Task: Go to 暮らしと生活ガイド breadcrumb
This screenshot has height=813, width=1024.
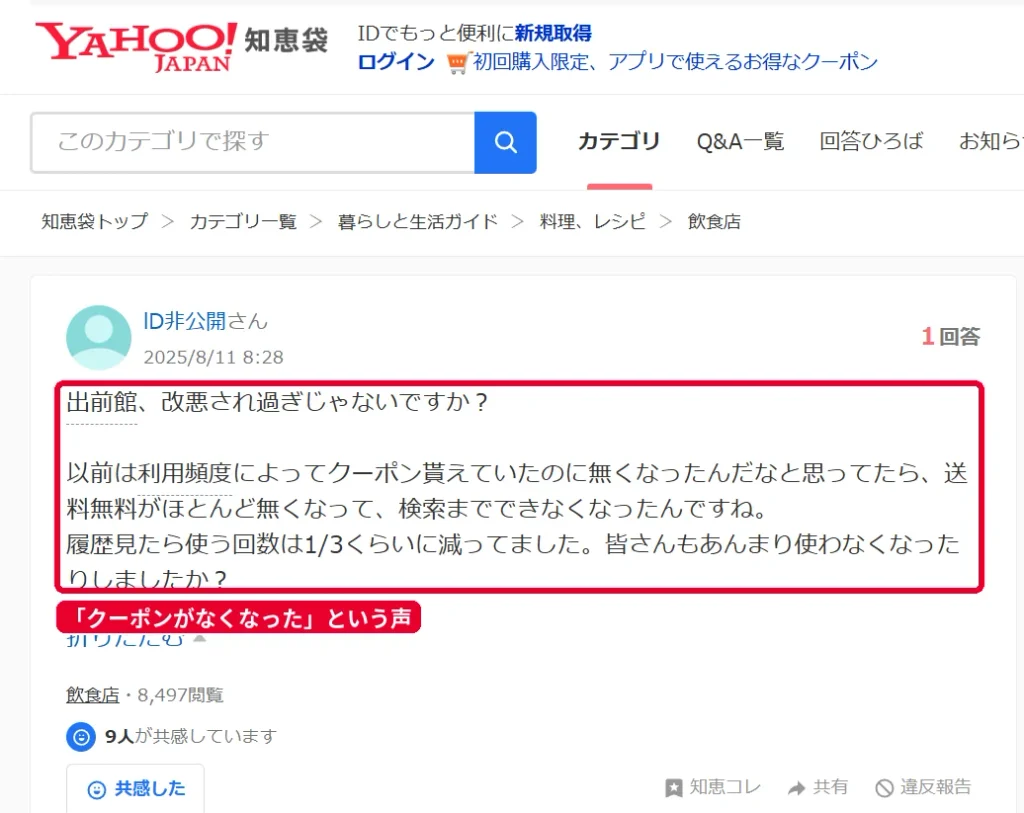Action: [417, 221]
